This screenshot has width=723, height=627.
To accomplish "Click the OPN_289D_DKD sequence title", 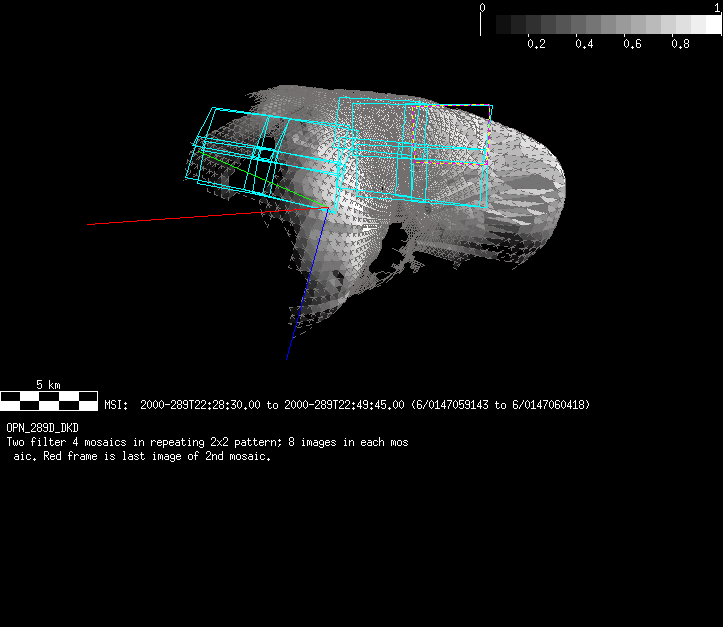I will coord(42,428).
